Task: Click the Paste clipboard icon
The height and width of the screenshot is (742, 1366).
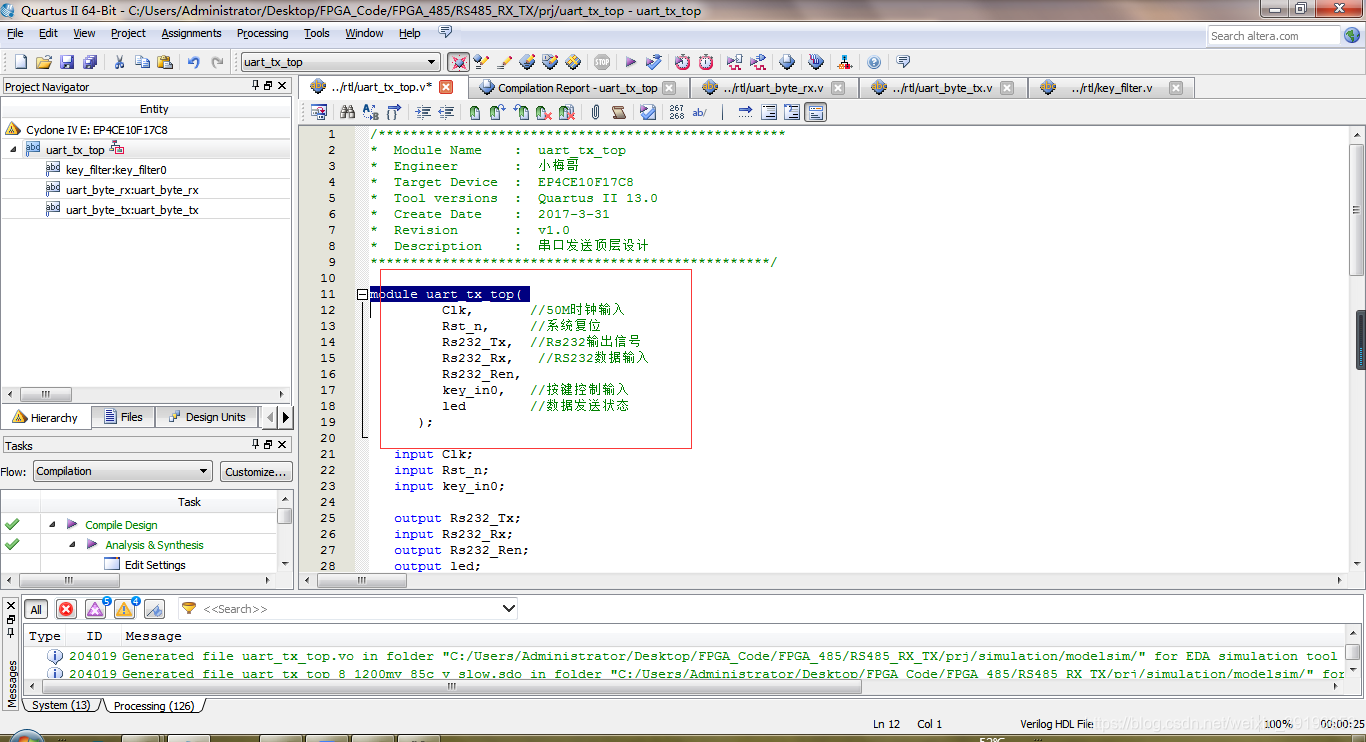Action: pos(165,62)
